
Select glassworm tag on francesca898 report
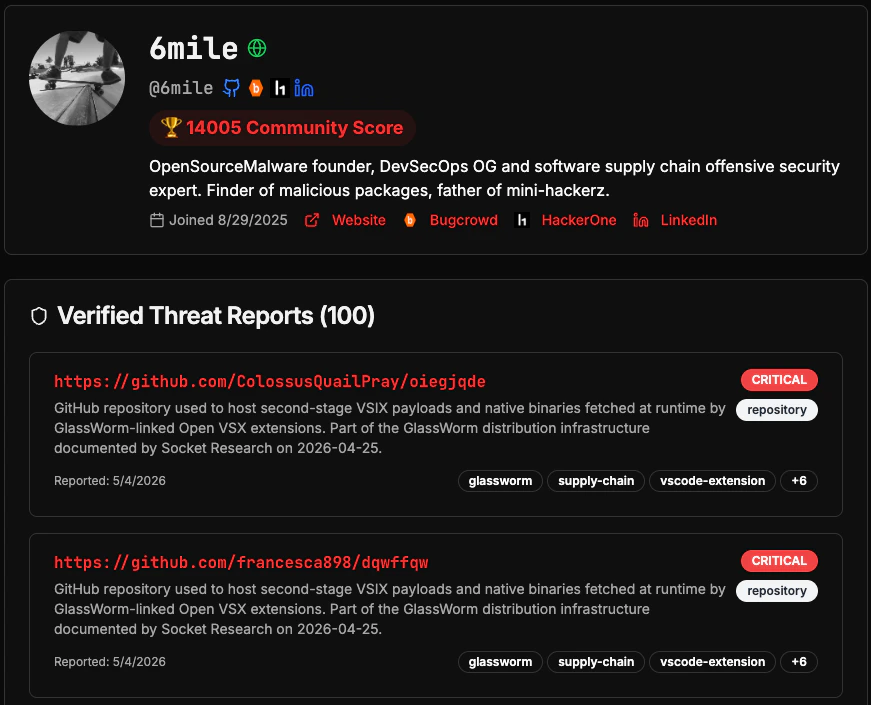[500, 662]
